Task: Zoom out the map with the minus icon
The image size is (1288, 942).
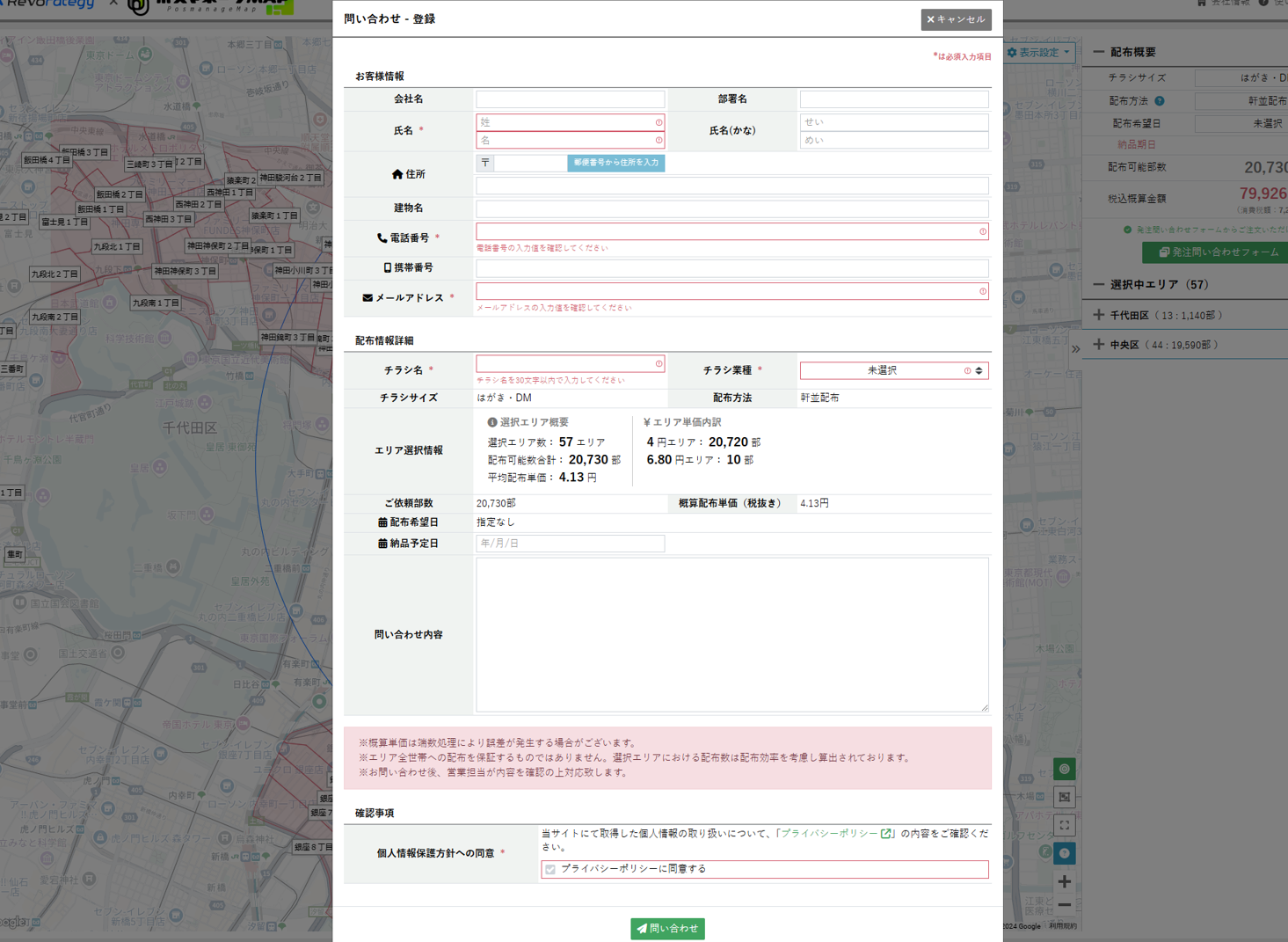Action: point(1064,905)
